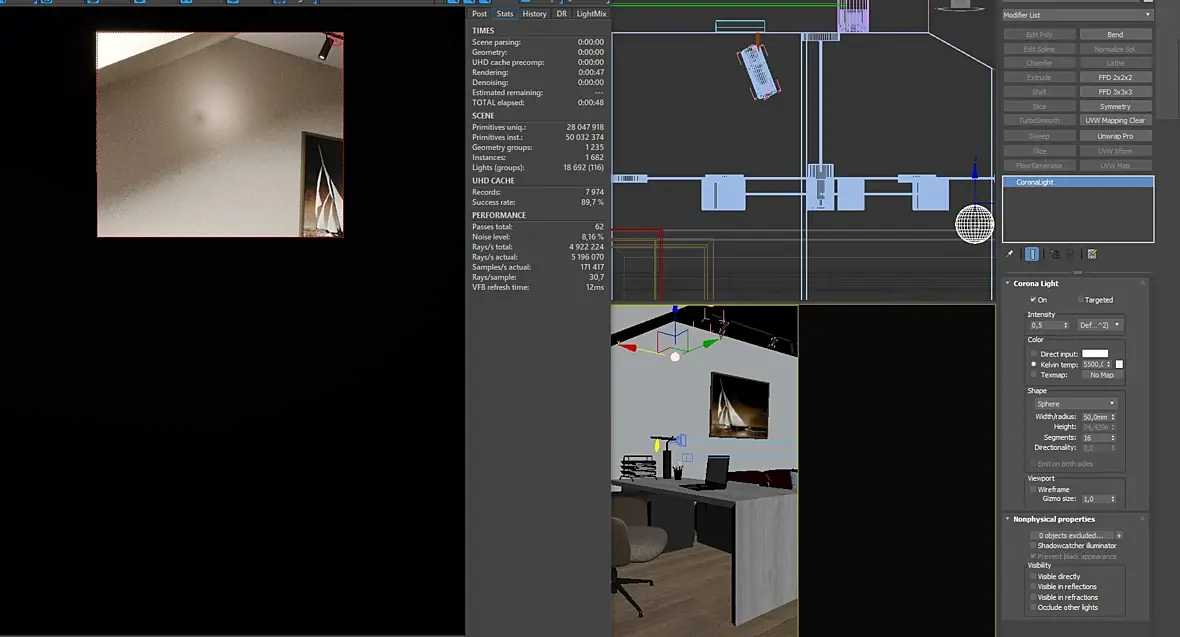
Task: Click the FFD 2x2x2 modifier button
Action: [x=1115, y=78]
